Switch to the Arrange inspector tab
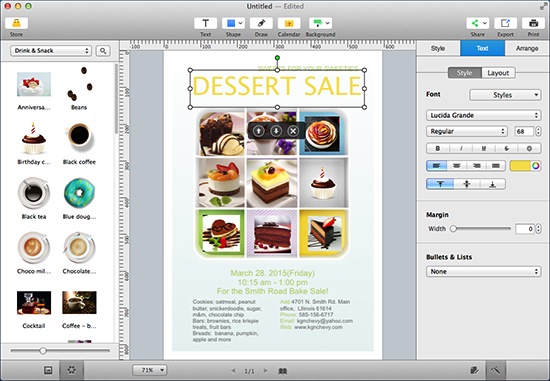 527,48
